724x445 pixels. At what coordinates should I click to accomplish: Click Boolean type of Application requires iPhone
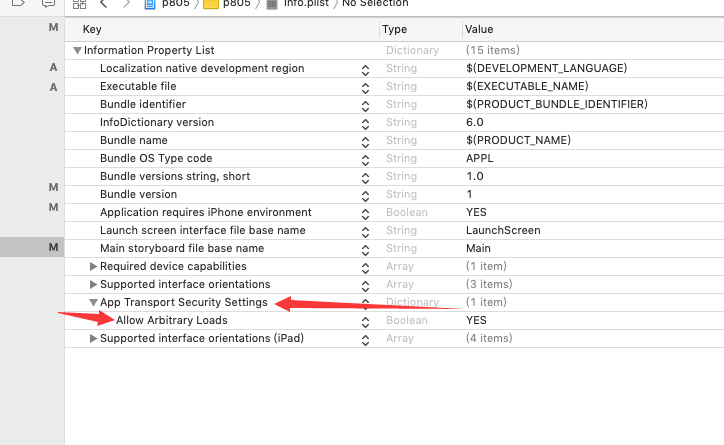(406, 212)
